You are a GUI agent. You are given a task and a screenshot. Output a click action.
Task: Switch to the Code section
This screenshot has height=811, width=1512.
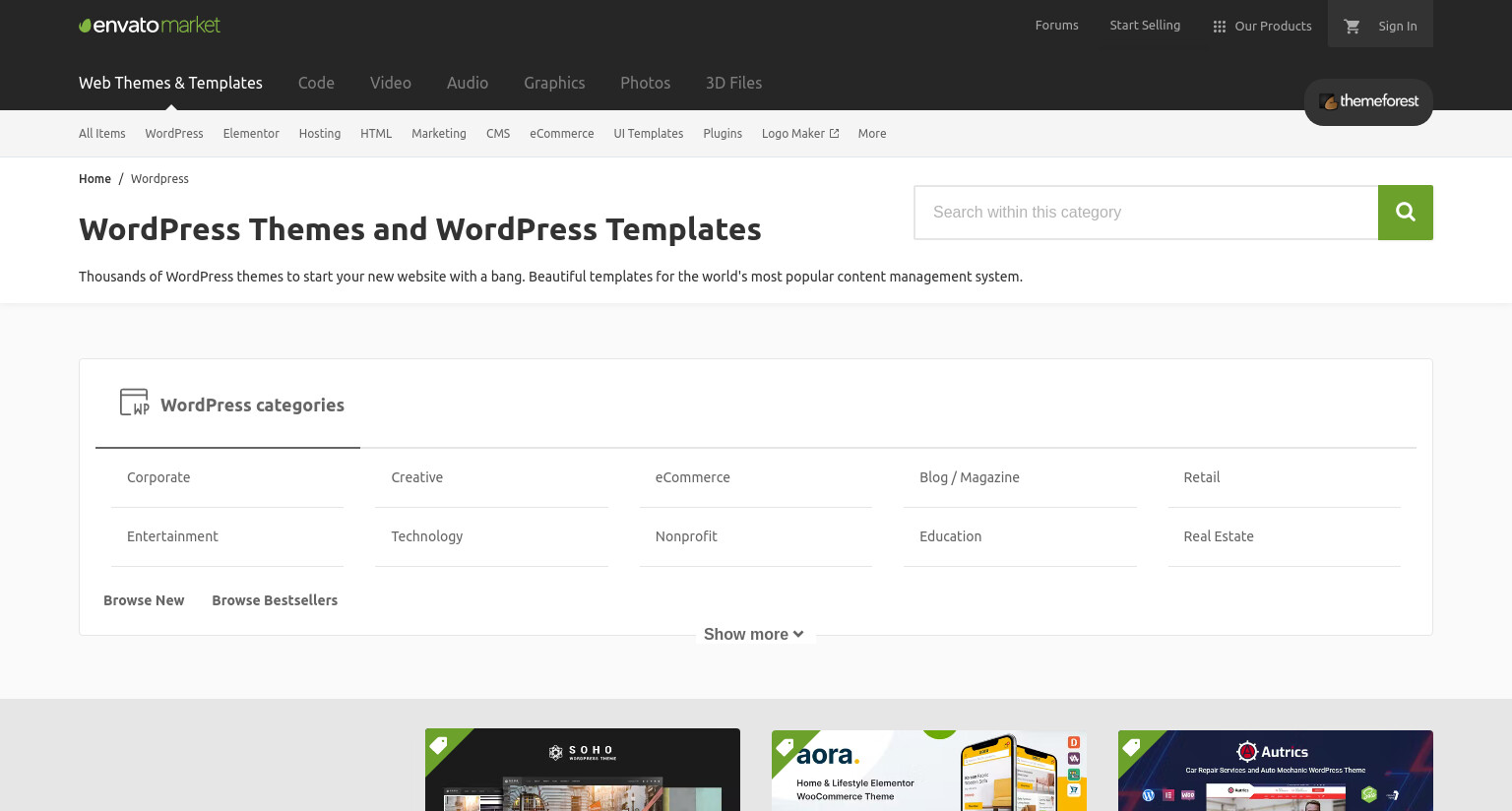pyautogui.click(x=316, y=83)
